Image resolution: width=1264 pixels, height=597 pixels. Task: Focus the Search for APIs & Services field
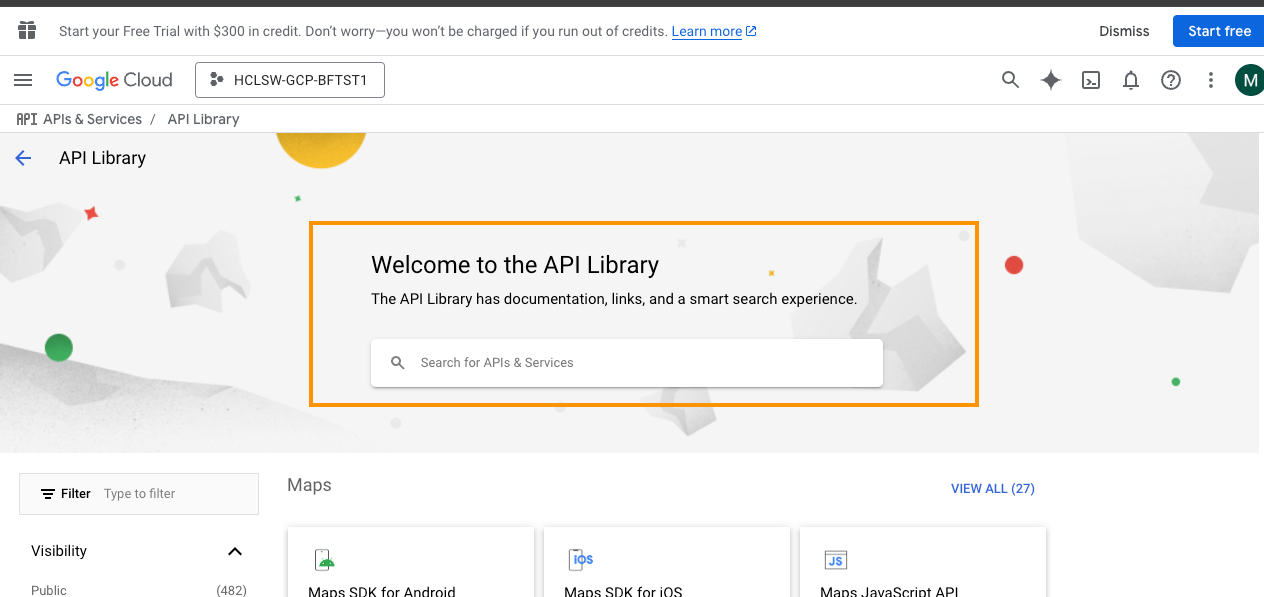(640, 362)
